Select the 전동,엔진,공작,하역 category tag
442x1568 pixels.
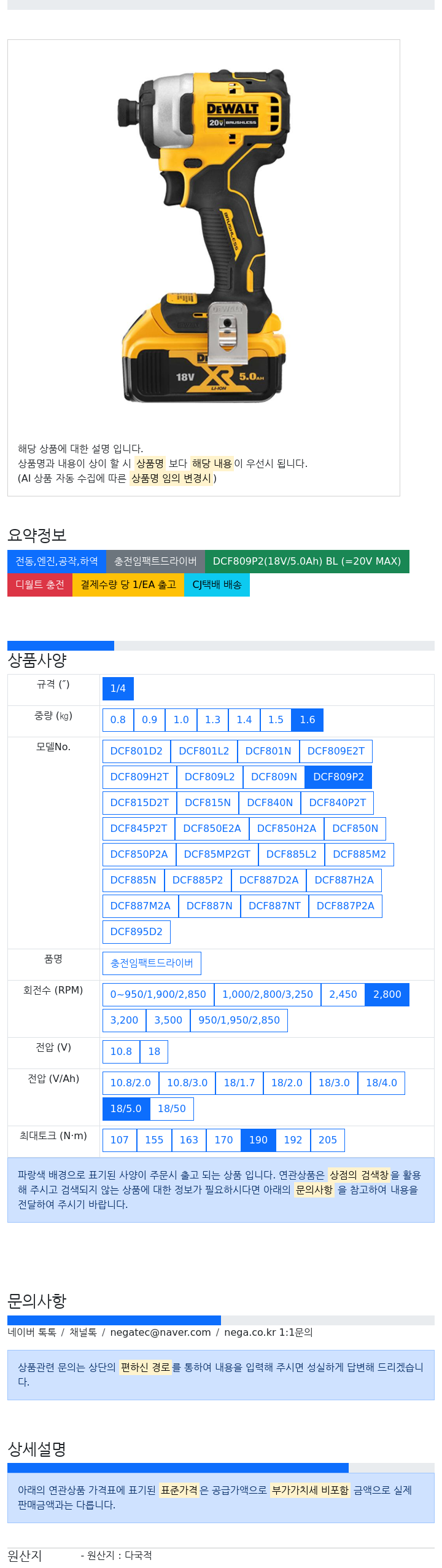tap(56, 561)
